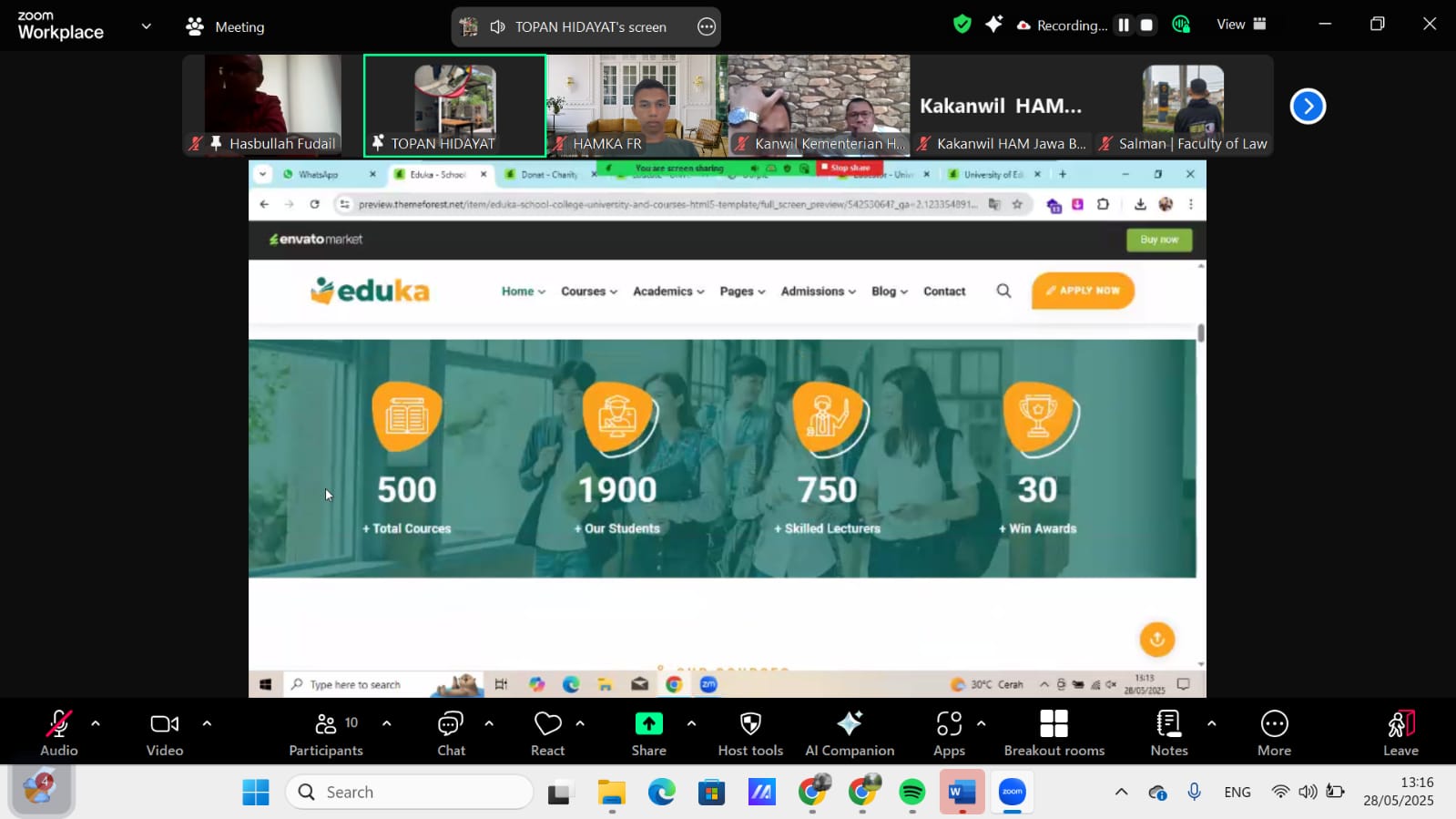
Task: Open the Participants panel
Action: 325,733
